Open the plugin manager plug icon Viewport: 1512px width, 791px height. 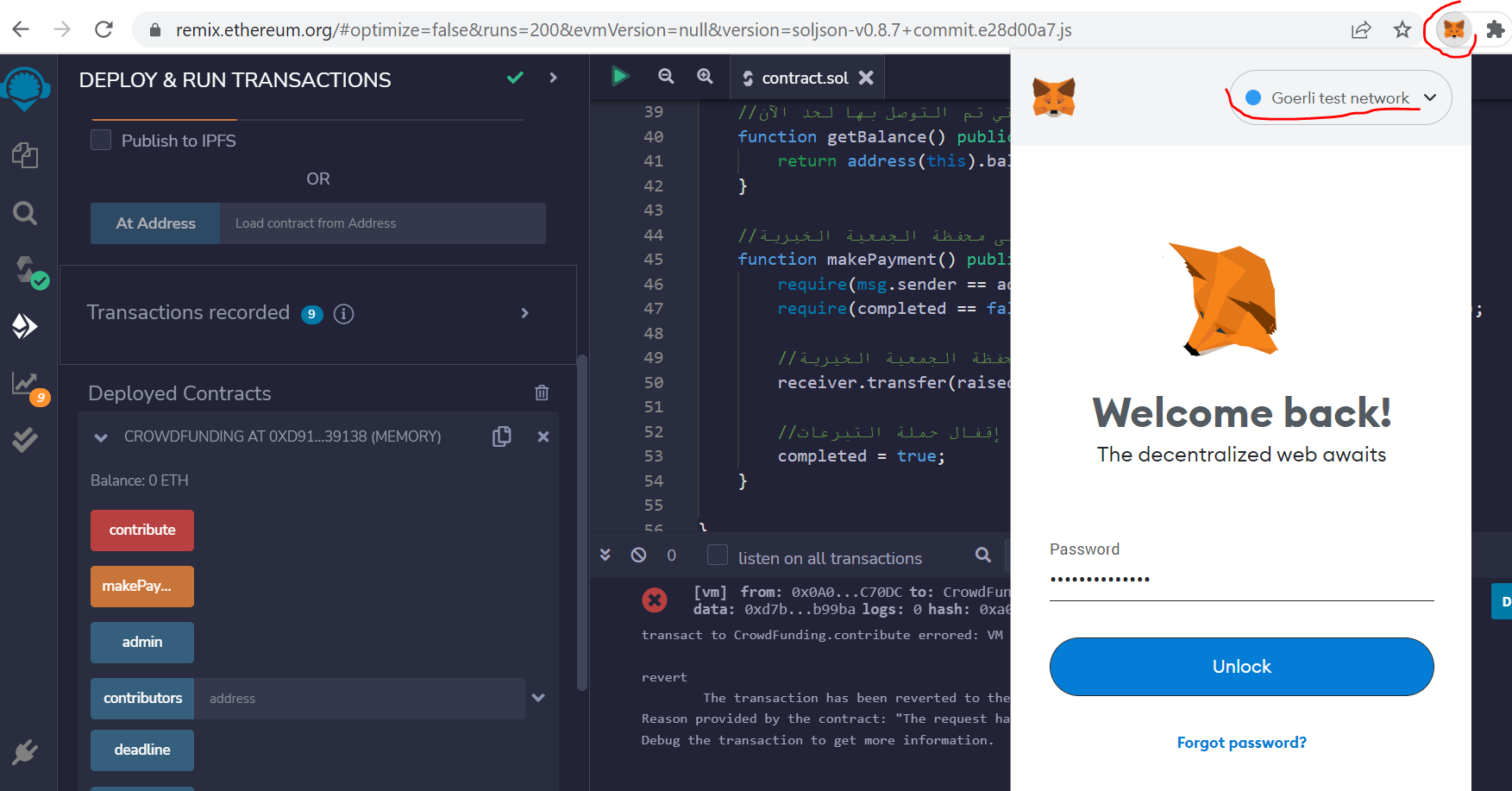(25, 752)
